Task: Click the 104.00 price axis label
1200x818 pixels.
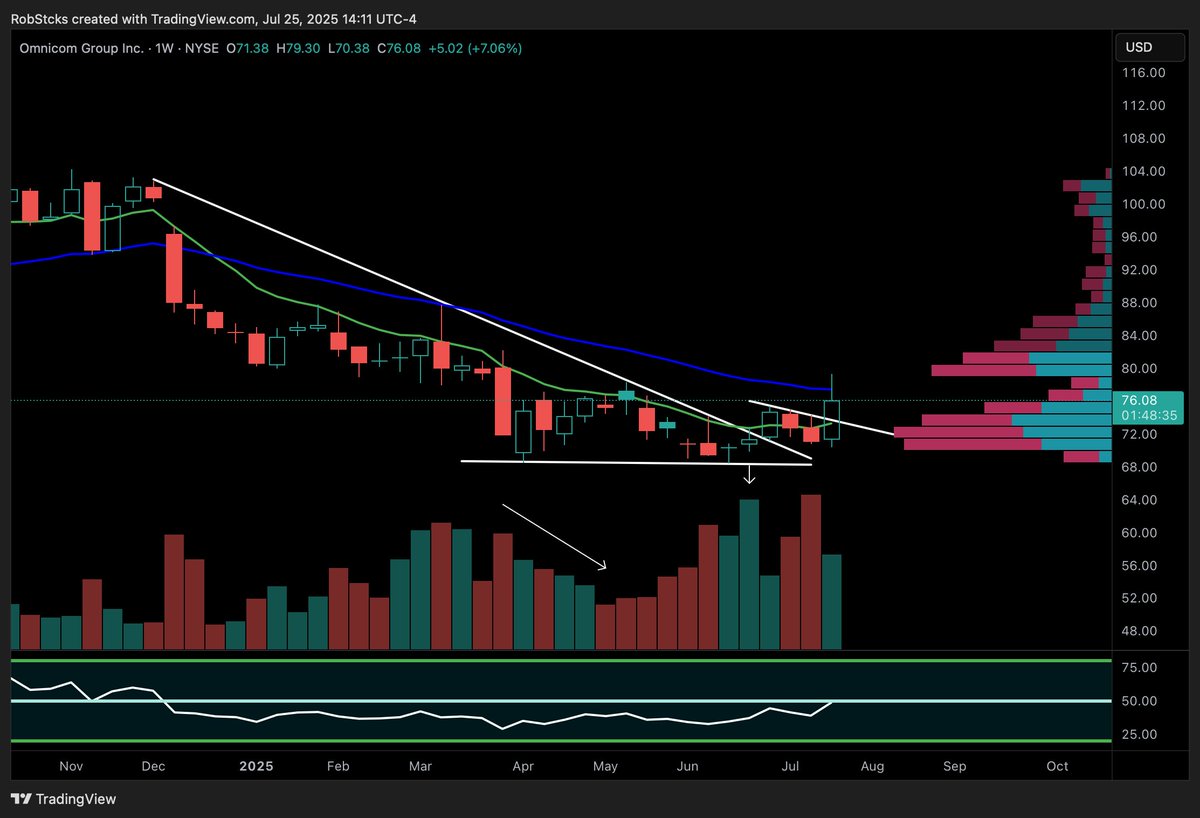Action: click(1145, 172)
